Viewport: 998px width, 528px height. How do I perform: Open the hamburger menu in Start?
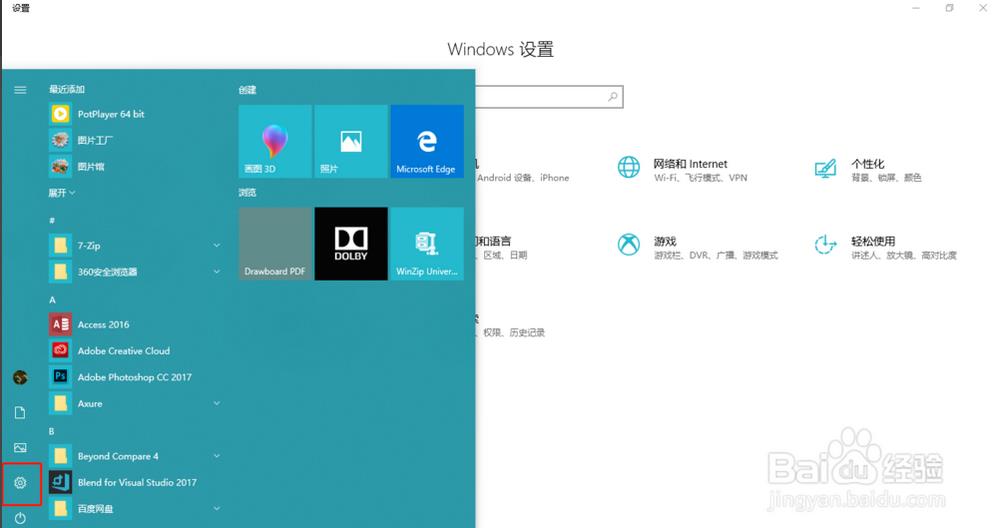(20, 90)
